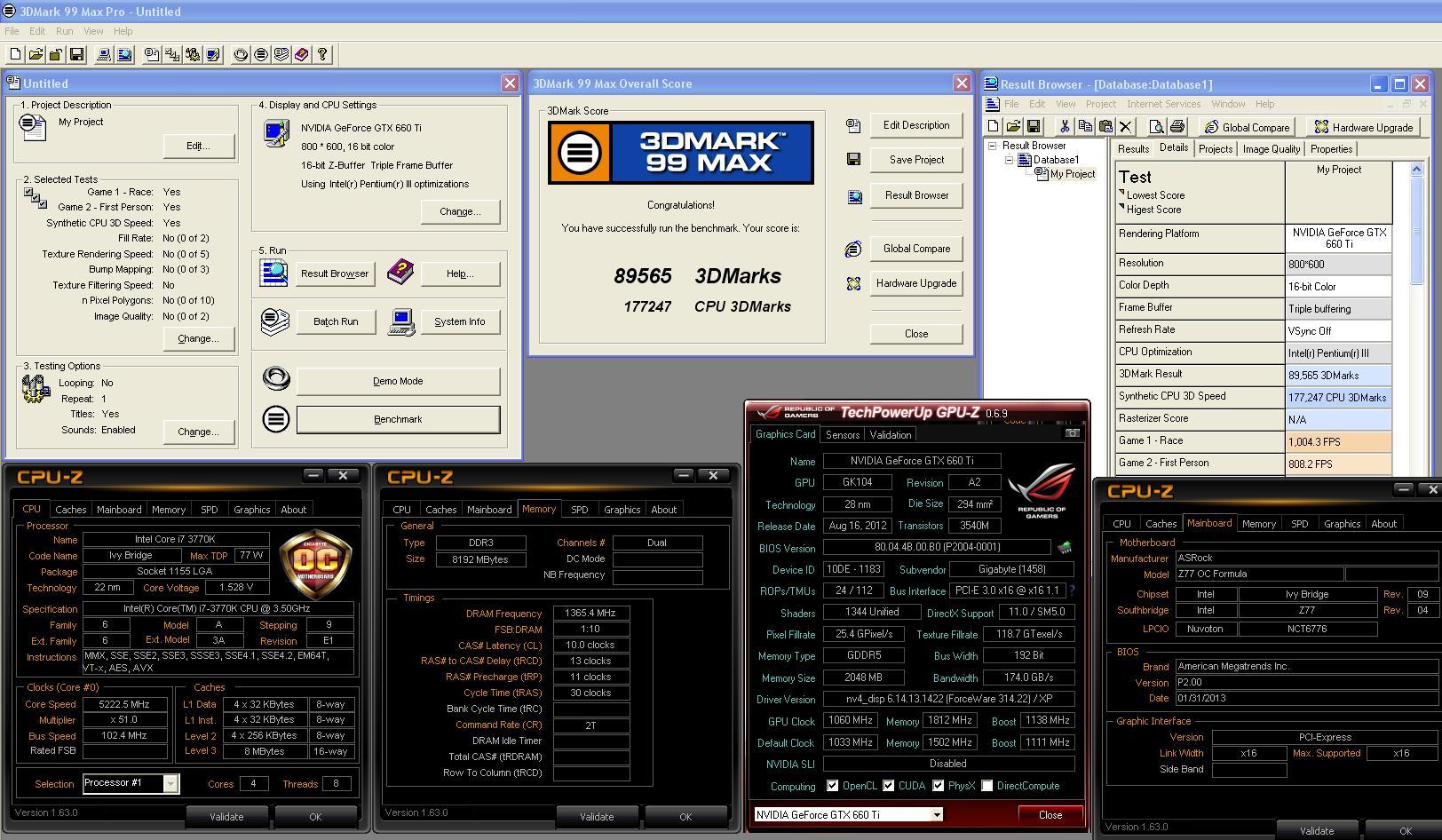Click Save Project button in score dialog
The image size is (1442, 840).
(x=916, y=160)
